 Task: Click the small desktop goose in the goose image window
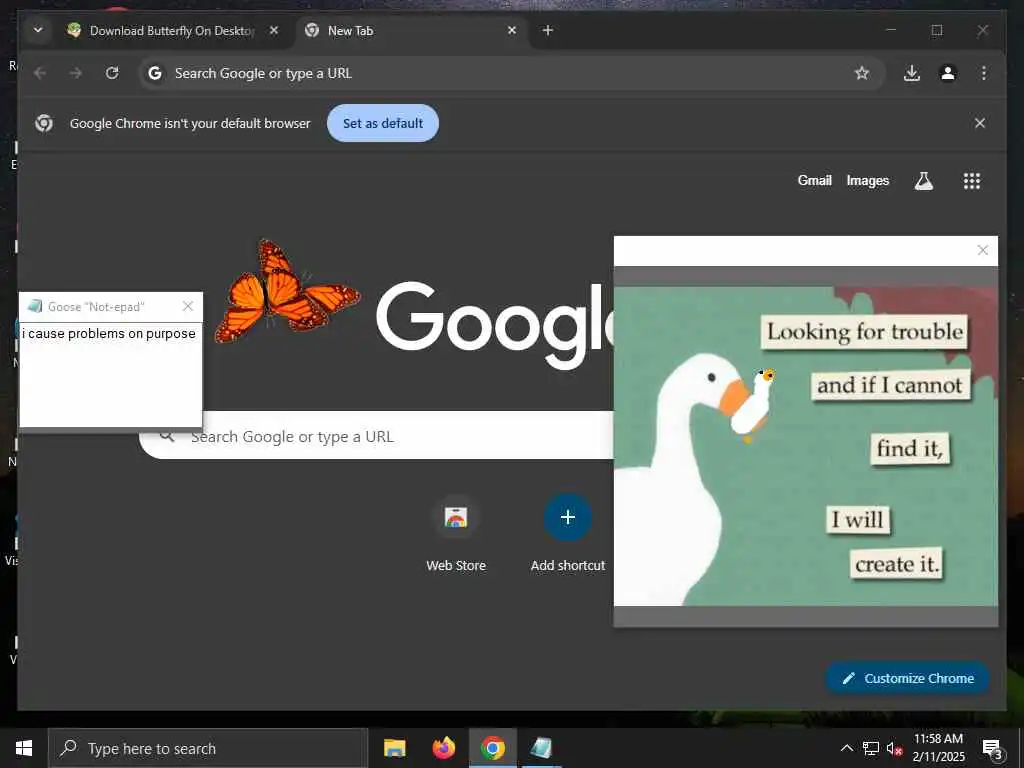tap(752, 405)
